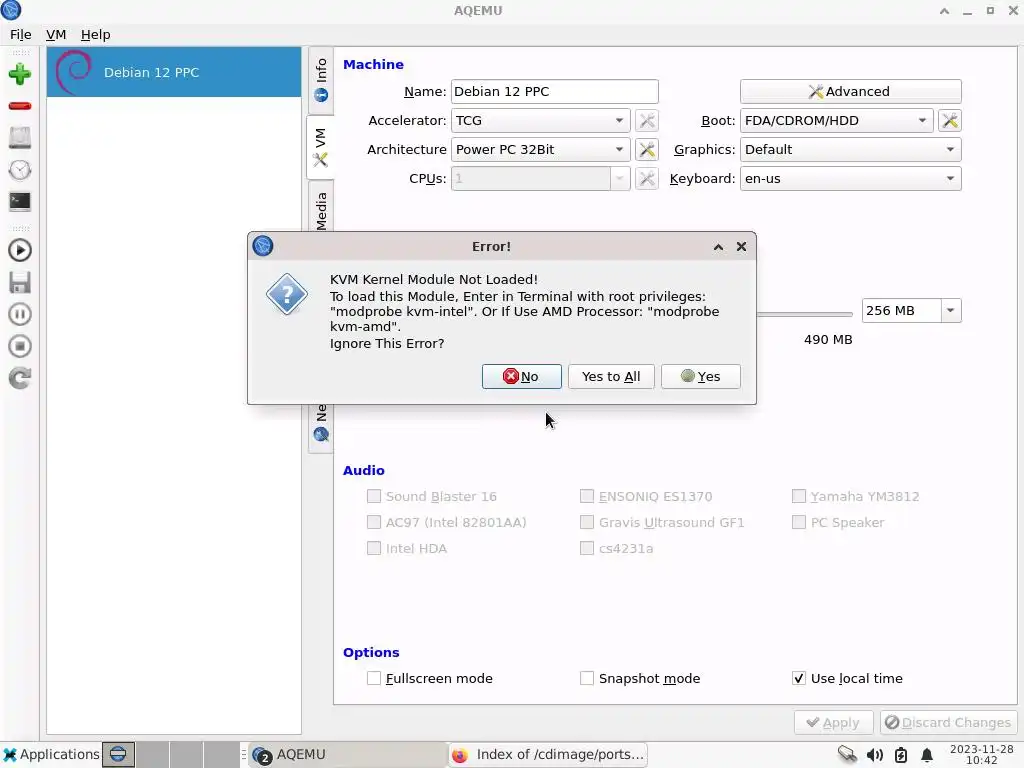Click the VM Name input field
1024x768 pixels.
click(x=554, y=91)
